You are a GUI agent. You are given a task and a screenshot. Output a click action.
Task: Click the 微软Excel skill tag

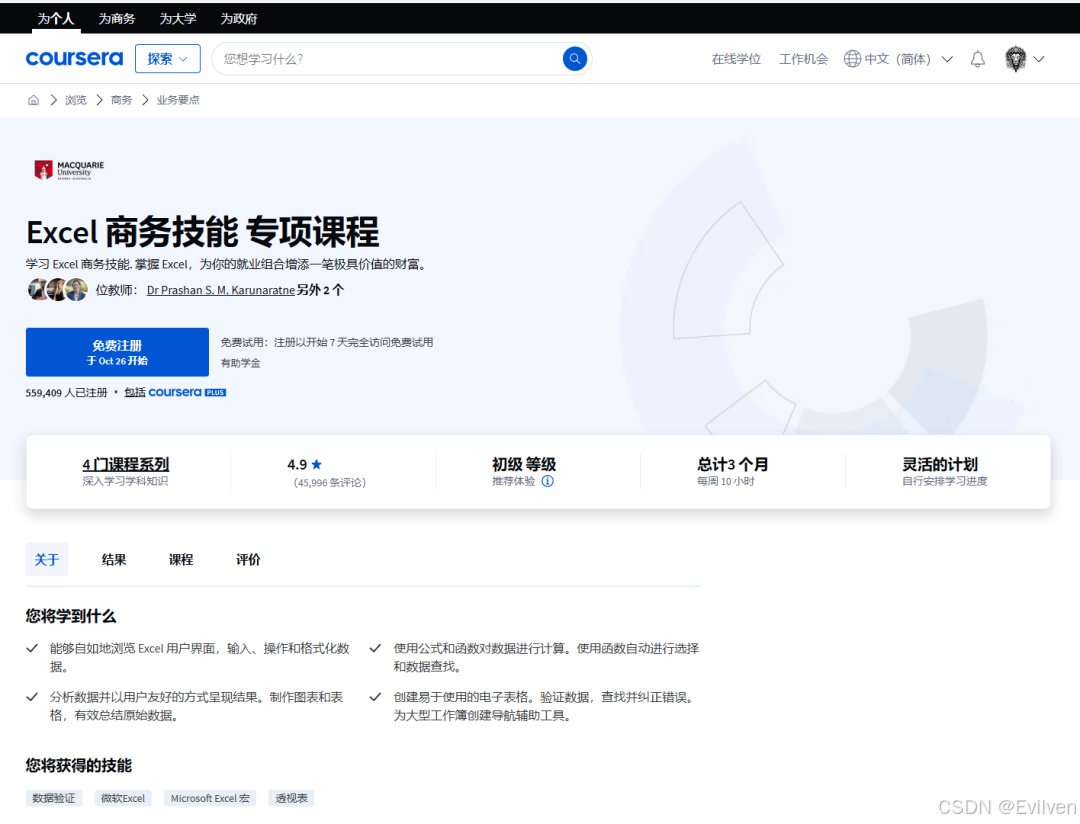[123, 798]
